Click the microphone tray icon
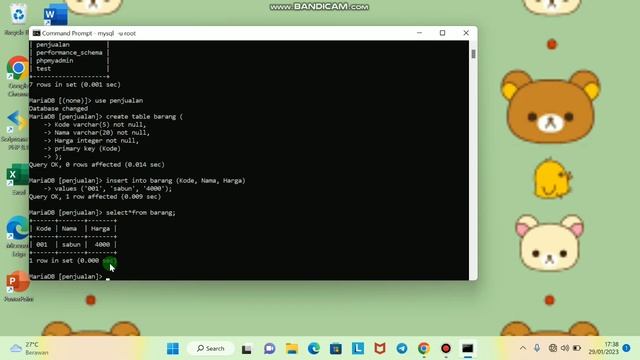Screen dimensions: 640x360 tap(537, 348)
